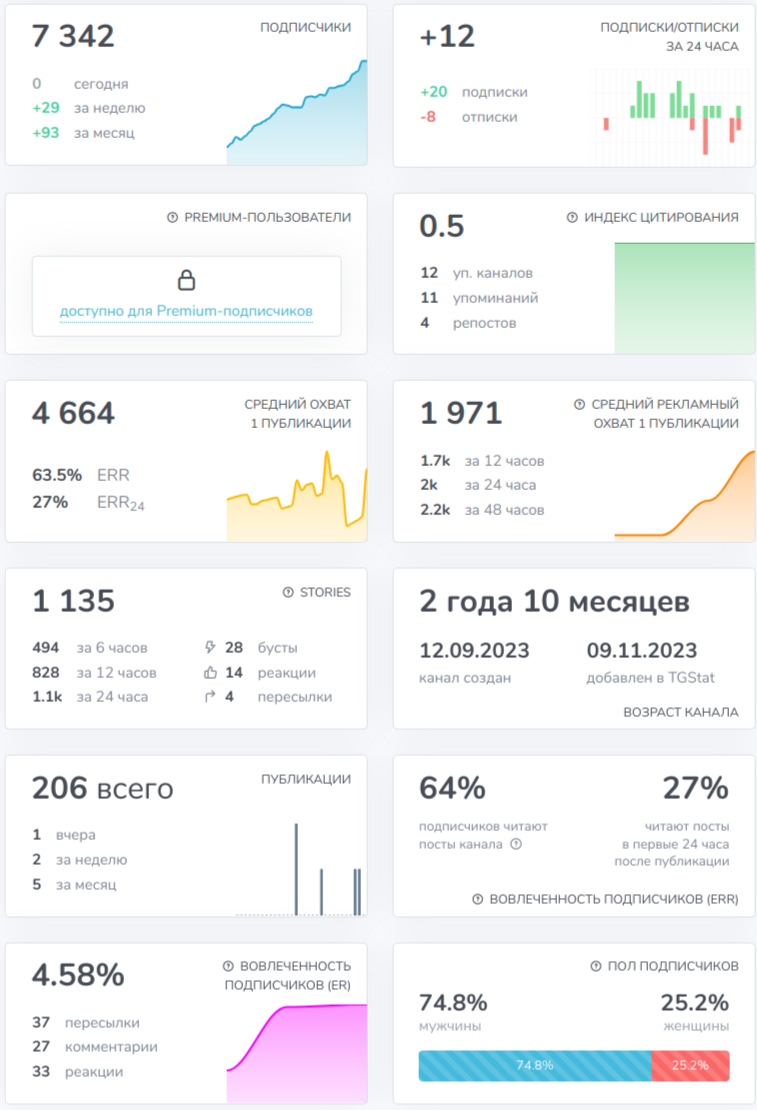Click the blue 74.8% men bar segment
The height and width of the screenshot is (1110, 757).
tap(535, 1065)
